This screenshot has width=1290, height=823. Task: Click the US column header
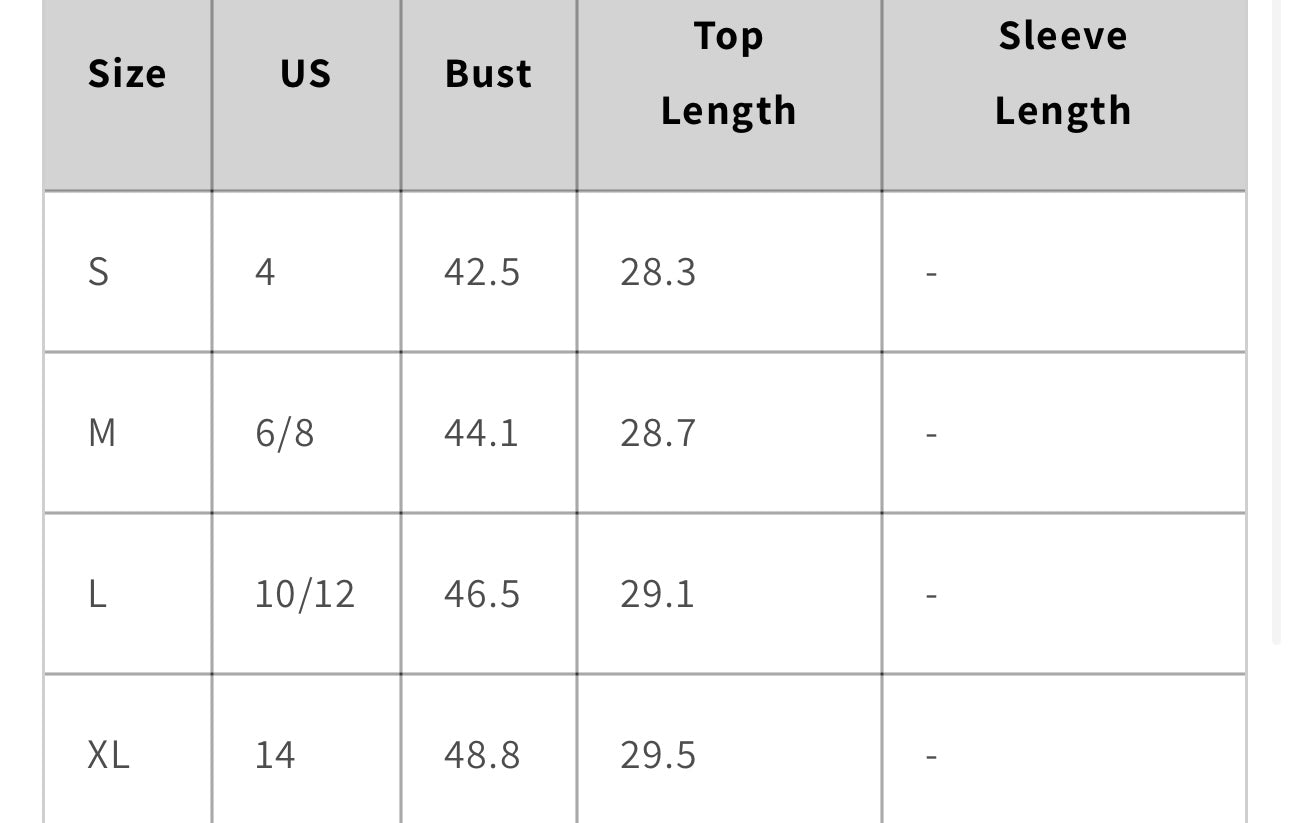[306, 74]
